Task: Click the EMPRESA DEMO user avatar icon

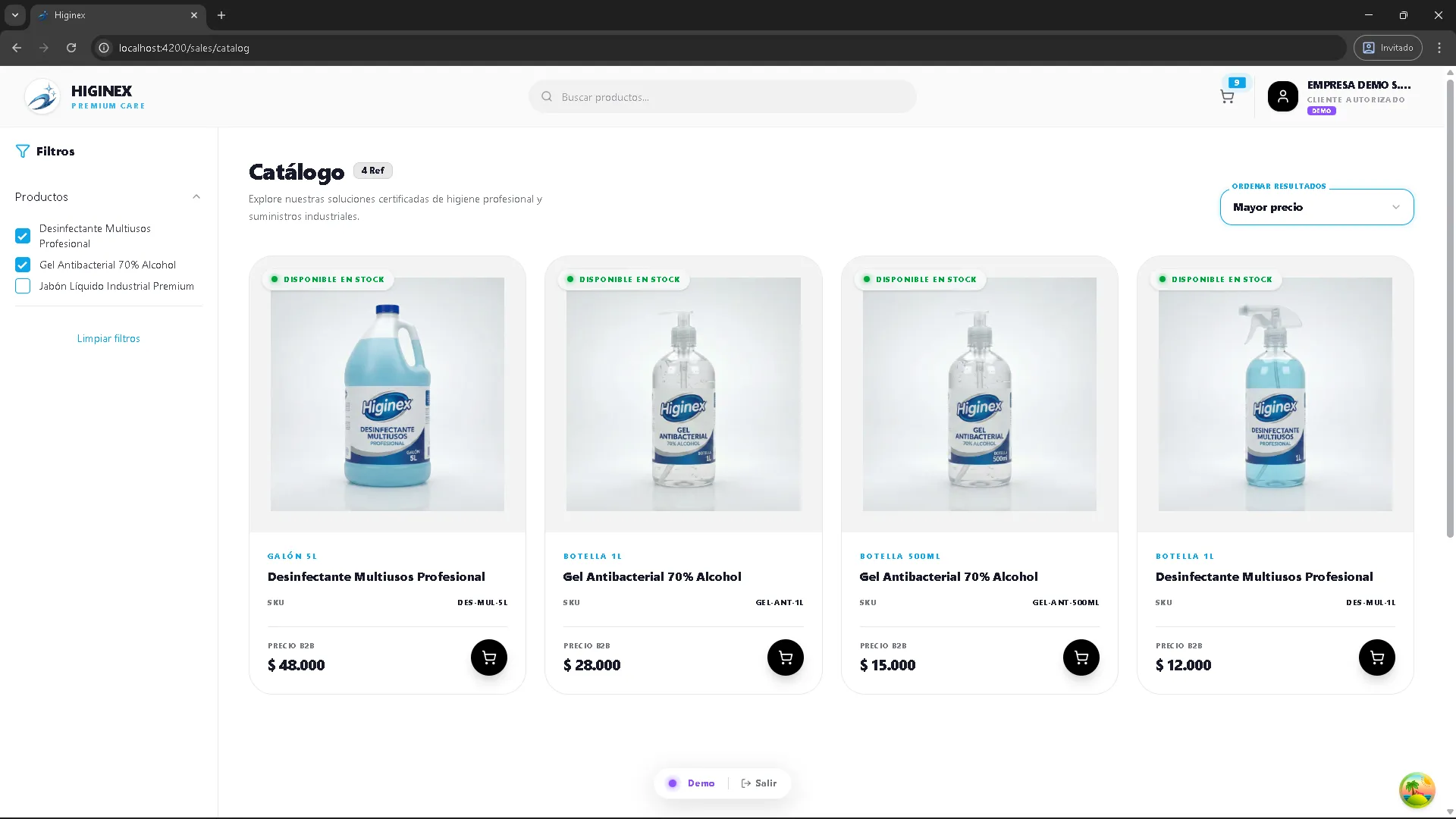Action: point(1283,96)
